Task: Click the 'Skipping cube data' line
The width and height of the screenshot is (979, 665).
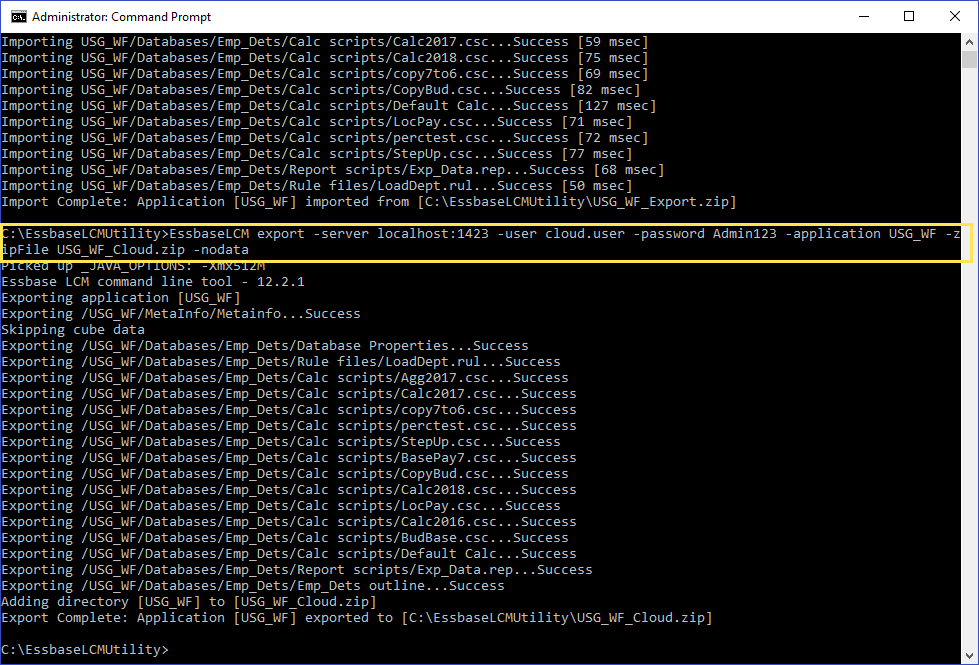Action: click(x=73, y=330)
